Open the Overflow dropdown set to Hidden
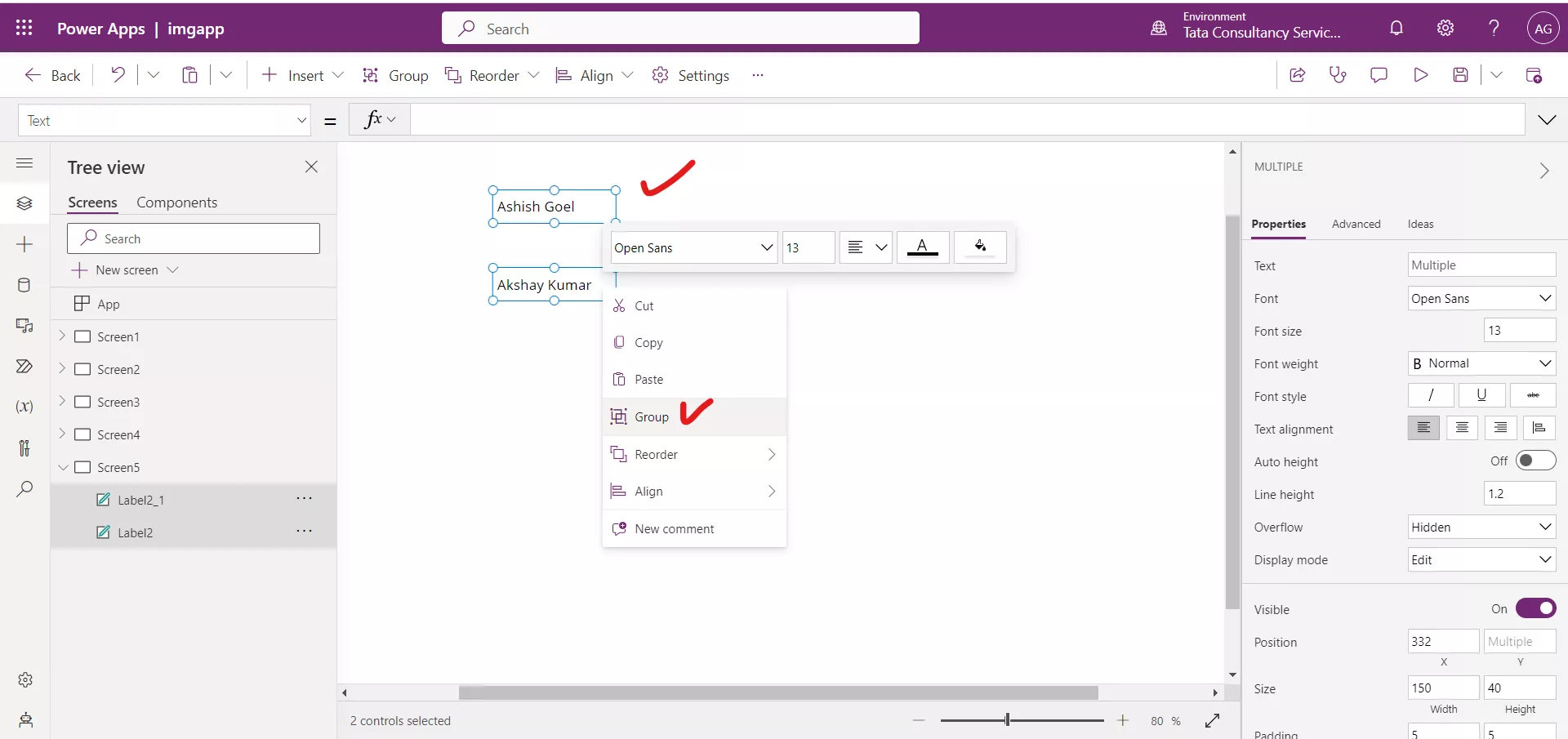The width and height of the screenshot is (1568, 739). coord(1481,527)
